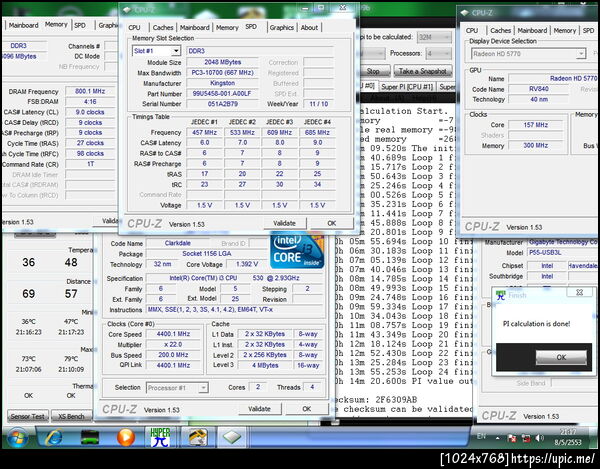Click the GPU Code Name RV840 value
Viewport: 600px width, 469px height.
pos(539,89)
